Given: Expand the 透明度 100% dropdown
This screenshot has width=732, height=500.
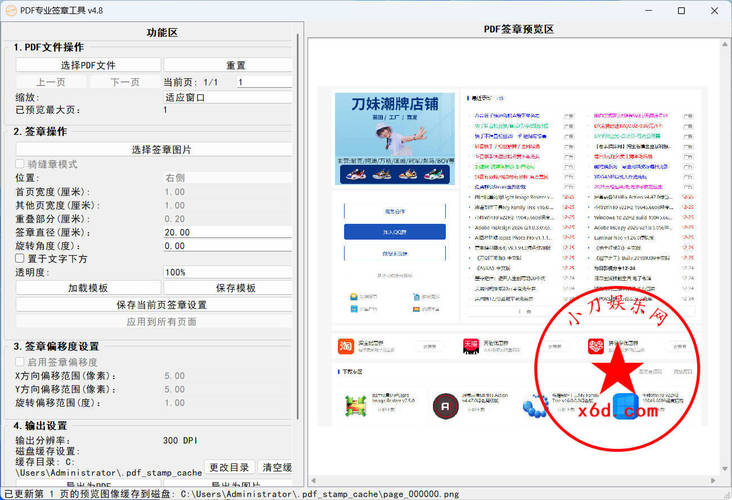Looking at the screenshot, I should [227, 272].
